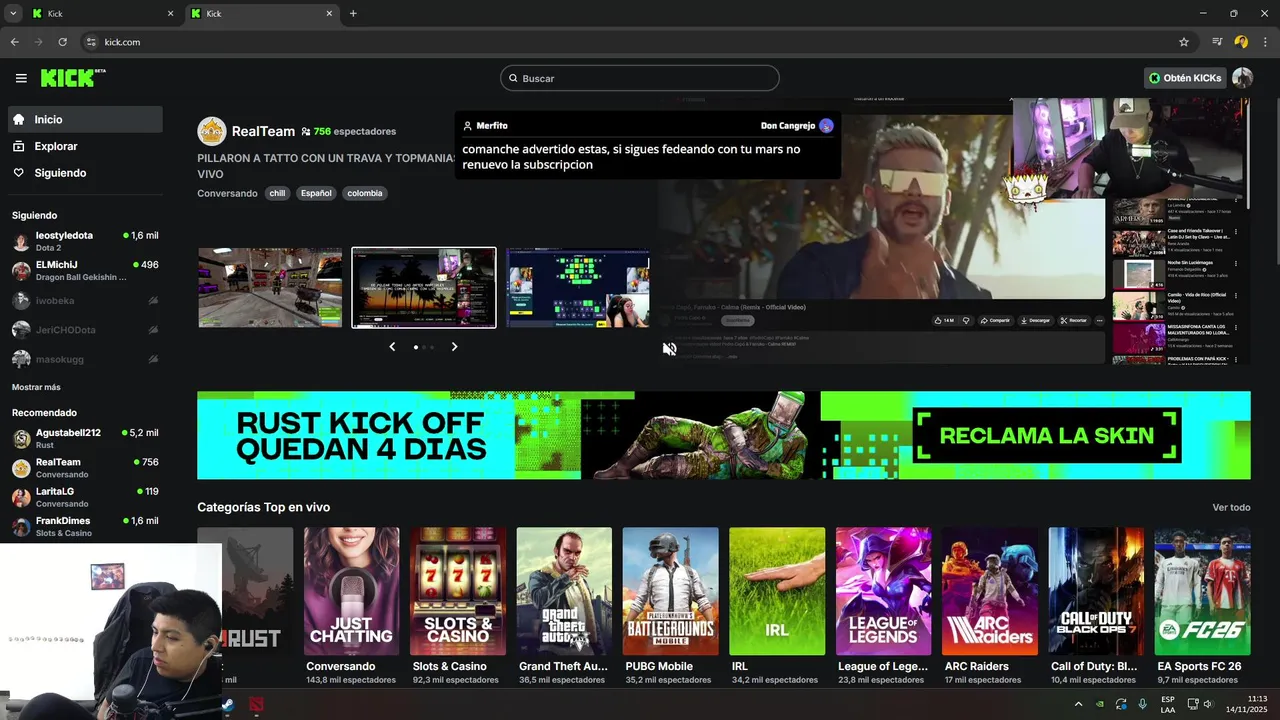Screen dimensions: 1280x720
Task: Go back with browser back arrow
Action: (x=14, y=42)
